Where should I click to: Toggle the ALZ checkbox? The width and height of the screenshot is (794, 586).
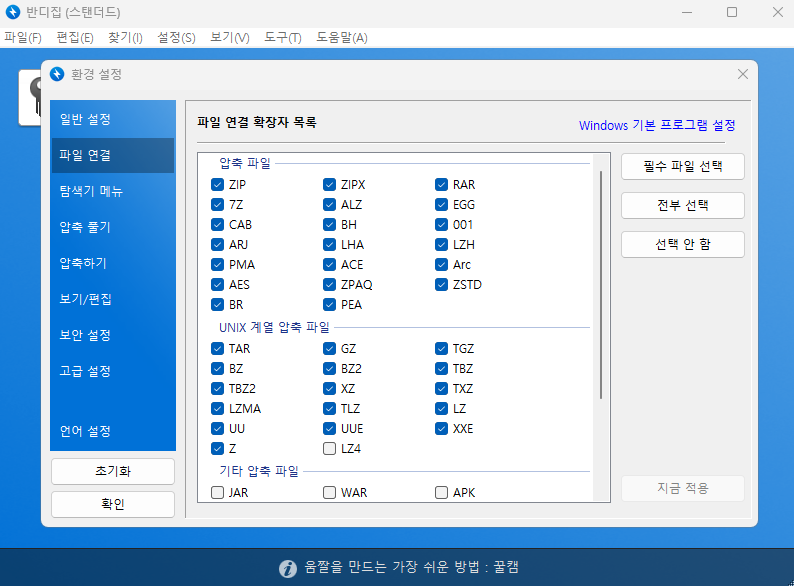(329, 205)
